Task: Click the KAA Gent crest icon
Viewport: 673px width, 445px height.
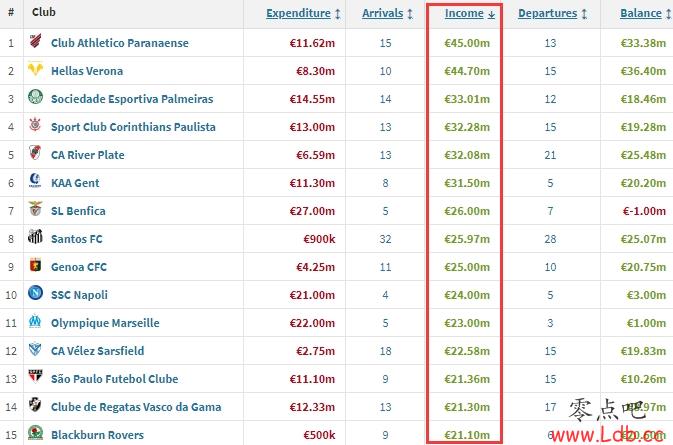Action: point(35,183)
